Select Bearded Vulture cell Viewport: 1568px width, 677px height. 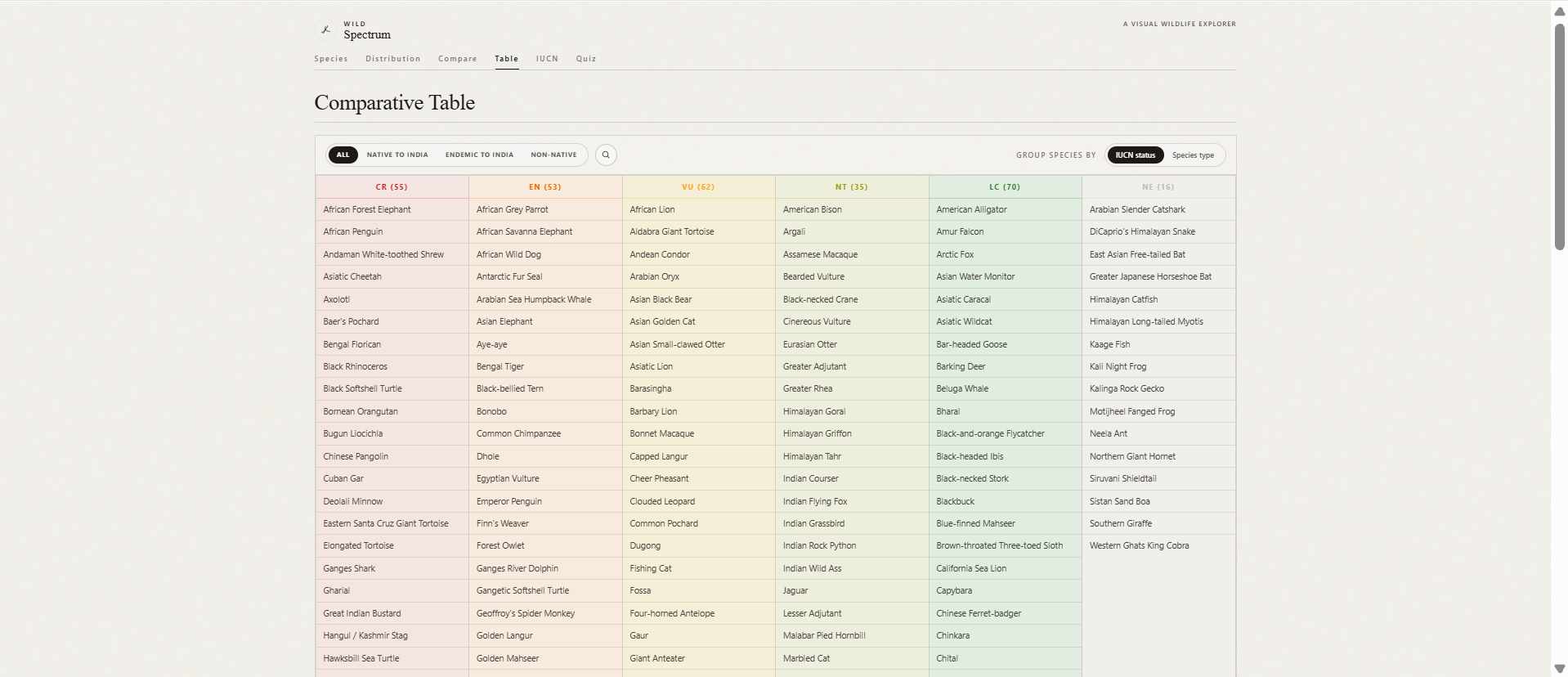(852, 276)
